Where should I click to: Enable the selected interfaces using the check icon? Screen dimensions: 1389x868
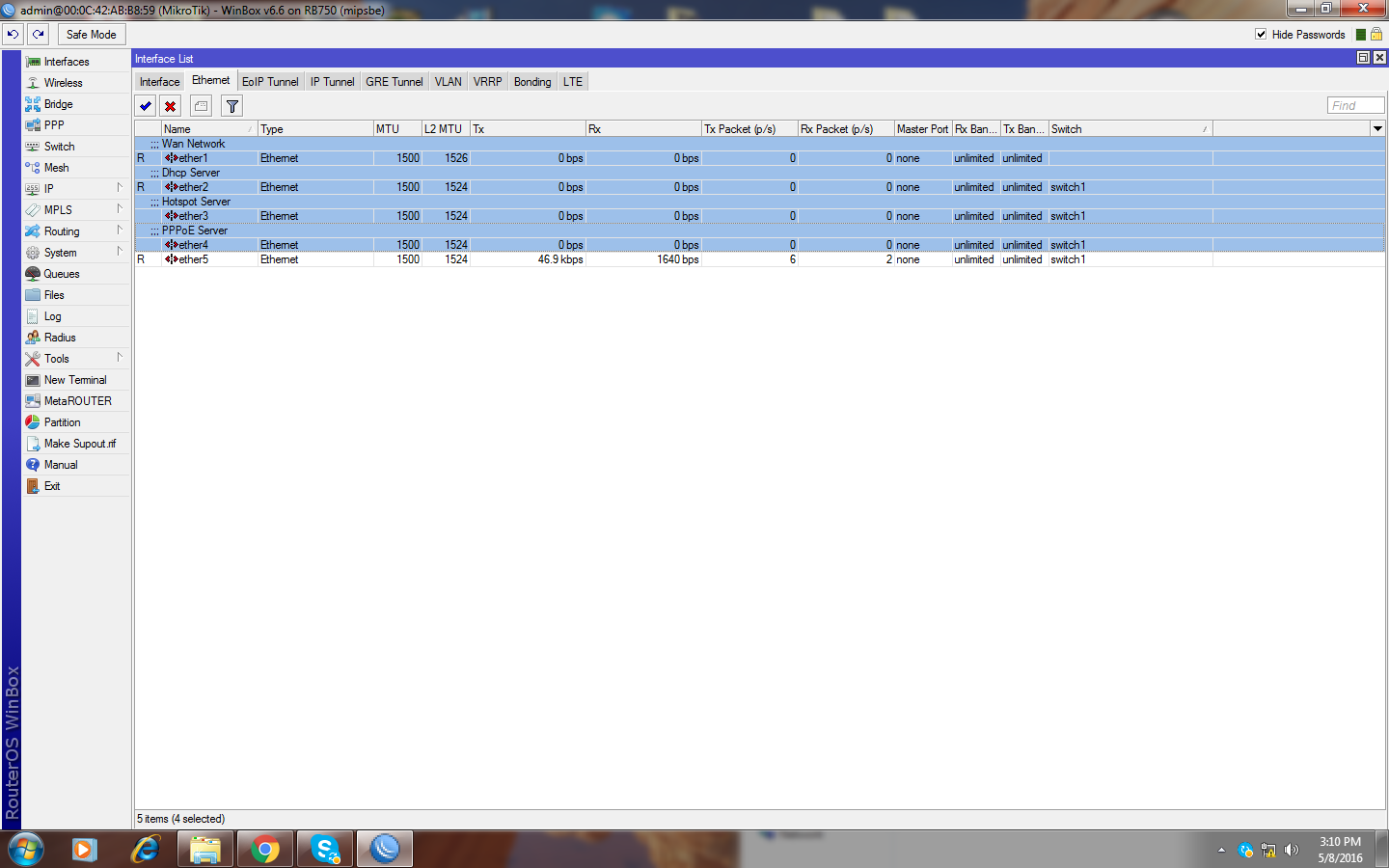click(x=145, y=105)
